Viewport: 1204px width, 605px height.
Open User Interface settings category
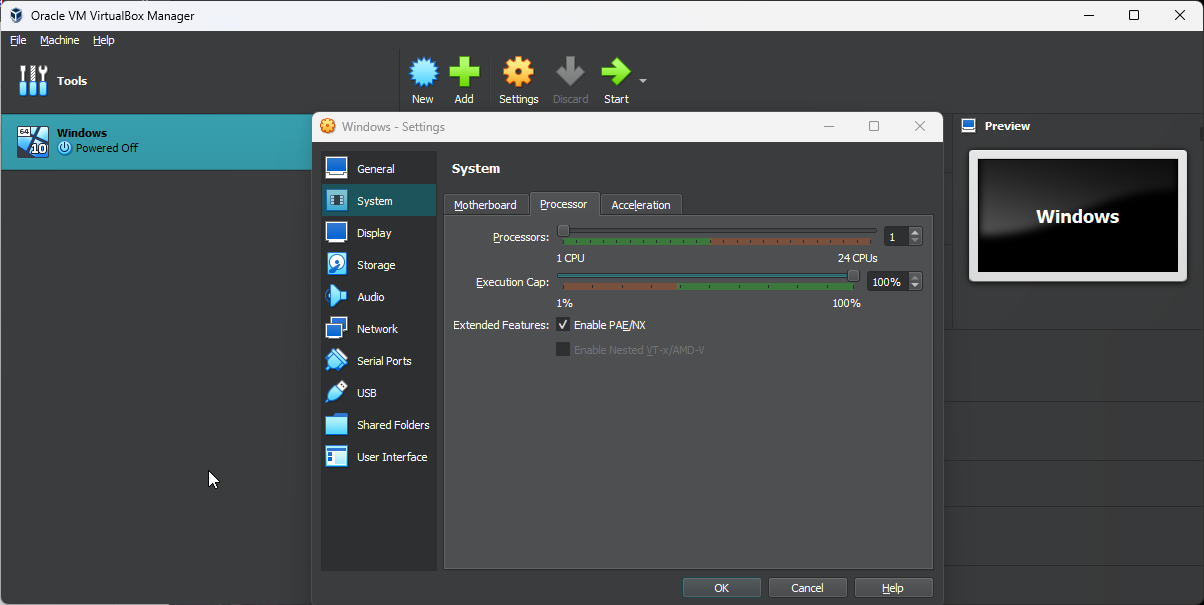pyautogui.click(x=379, y=456)
